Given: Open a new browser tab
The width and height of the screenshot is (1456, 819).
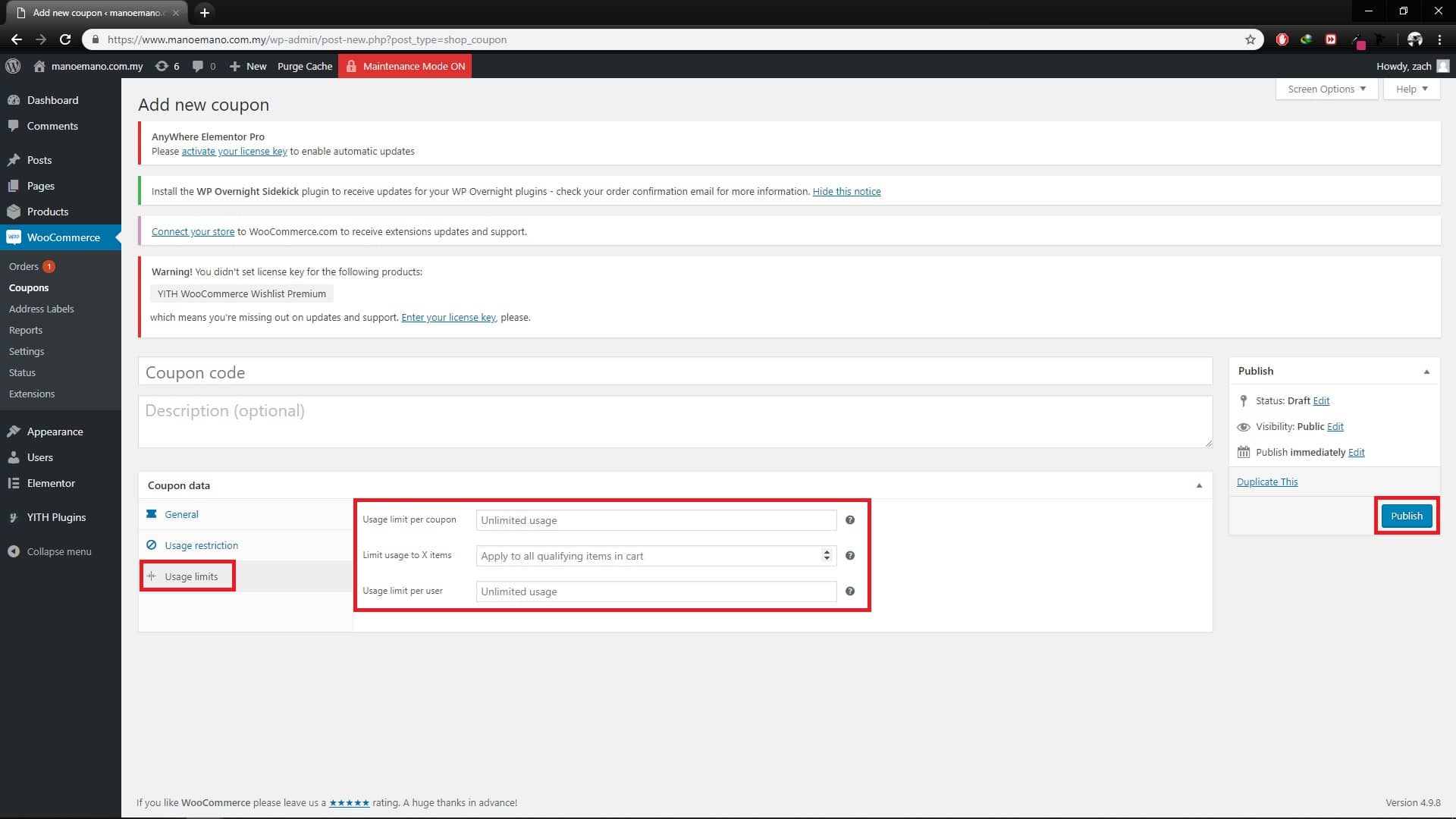Looking at the screenshot, I should tap(204, 12).
